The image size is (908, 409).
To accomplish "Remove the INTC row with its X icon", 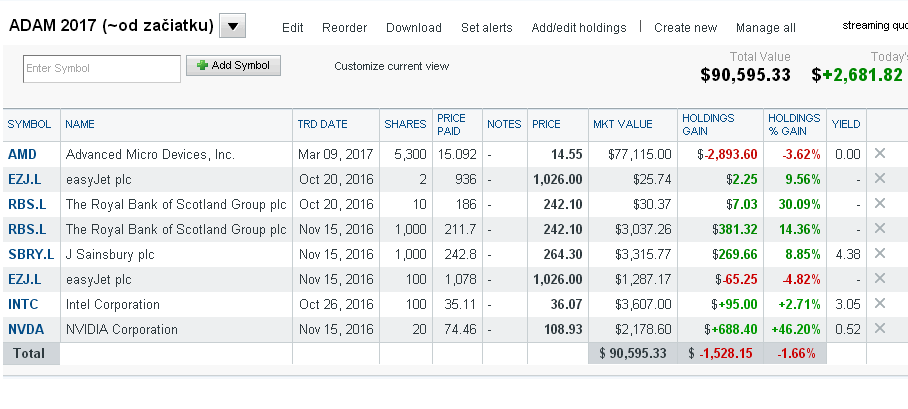I will tap(880, 304).
